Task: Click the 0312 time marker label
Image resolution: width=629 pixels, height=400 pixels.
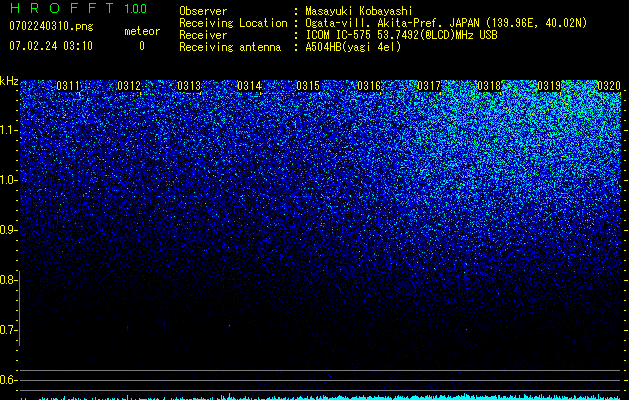Action: pyautogui.click(x=129, y=85)
